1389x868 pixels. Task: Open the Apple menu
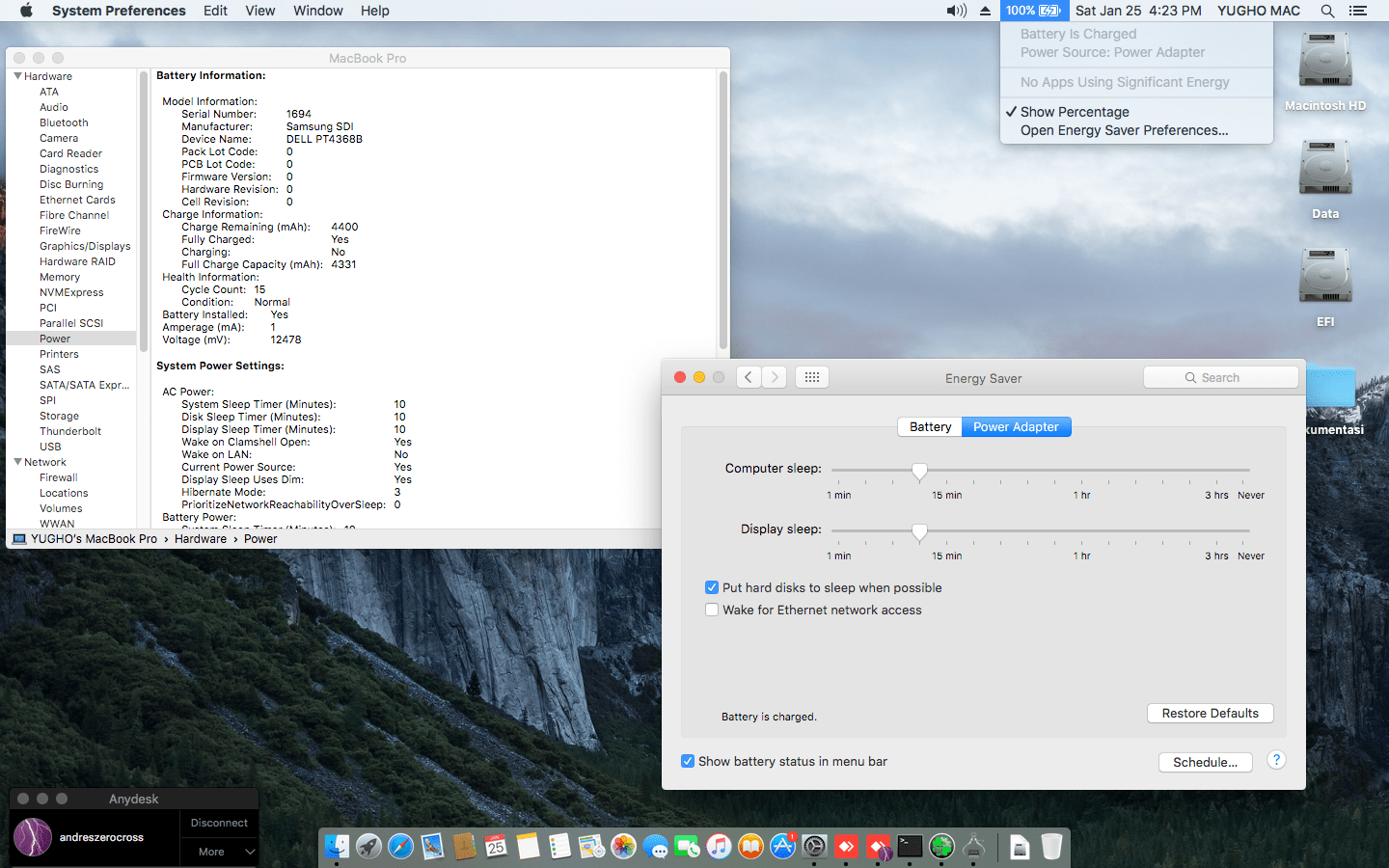click(x=26, y=11)
